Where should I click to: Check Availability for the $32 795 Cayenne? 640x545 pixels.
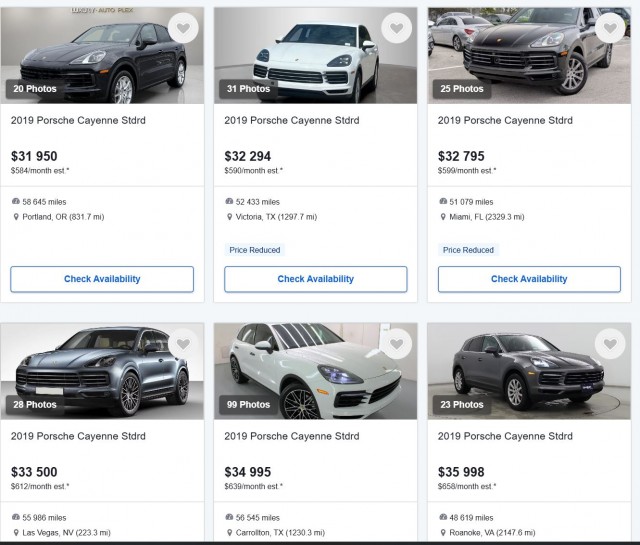coord(529,279)
